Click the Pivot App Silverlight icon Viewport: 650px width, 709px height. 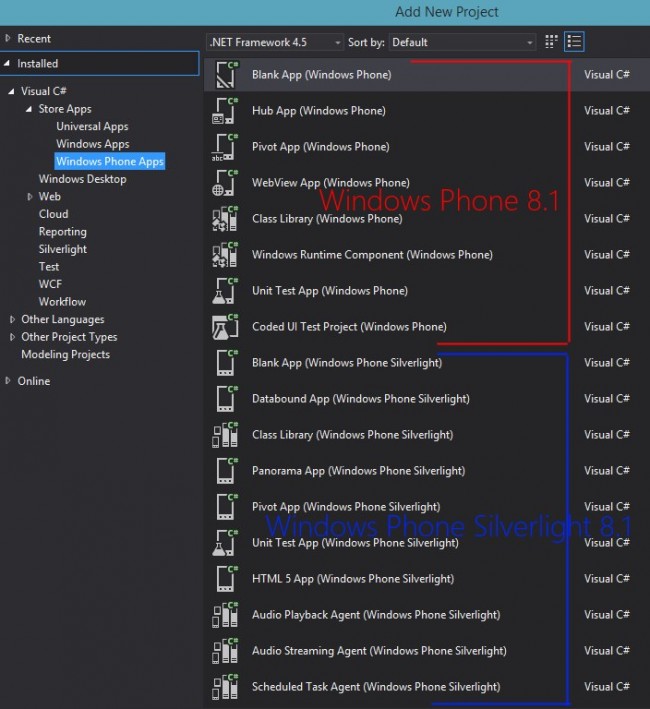coord(226,506)
